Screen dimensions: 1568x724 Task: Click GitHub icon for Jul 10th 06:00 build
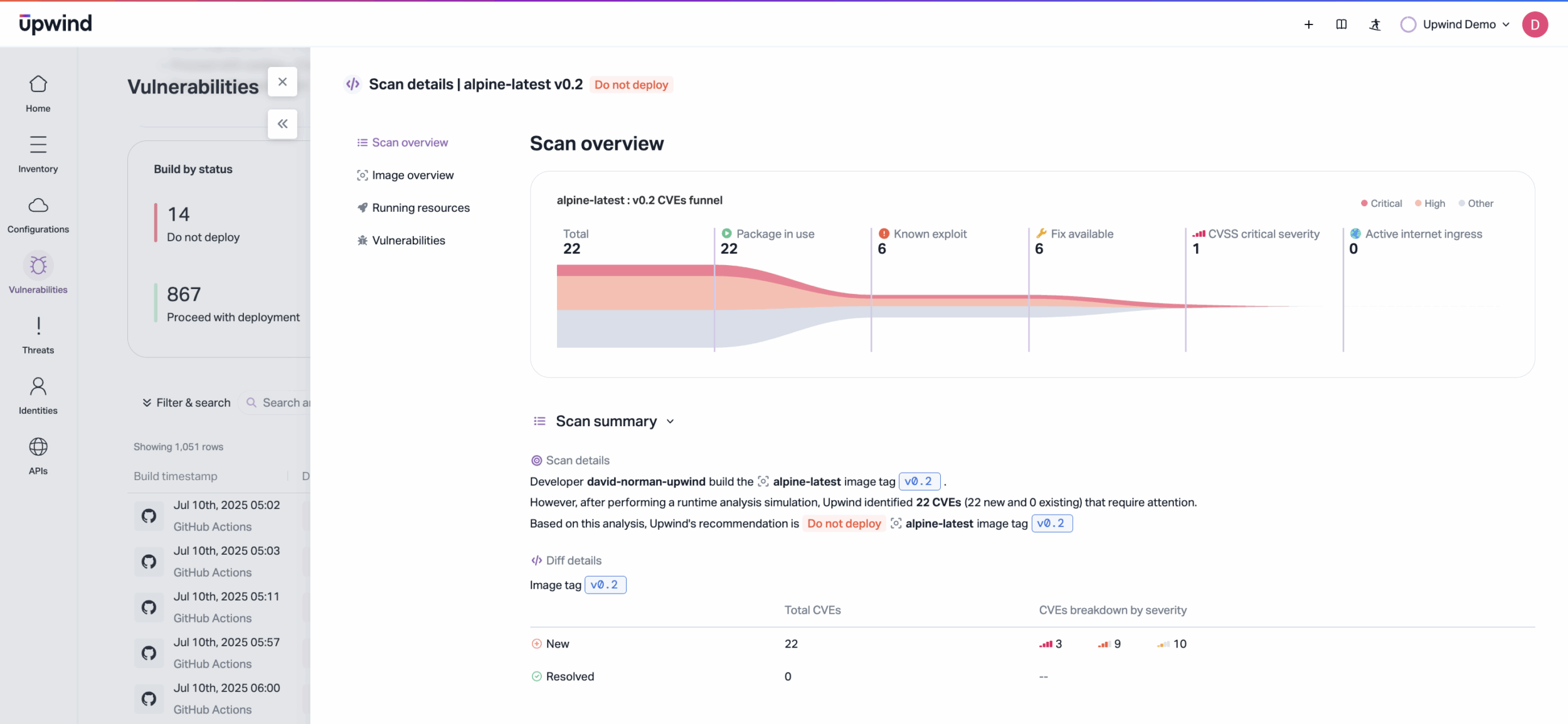click(x=149, y=699)
